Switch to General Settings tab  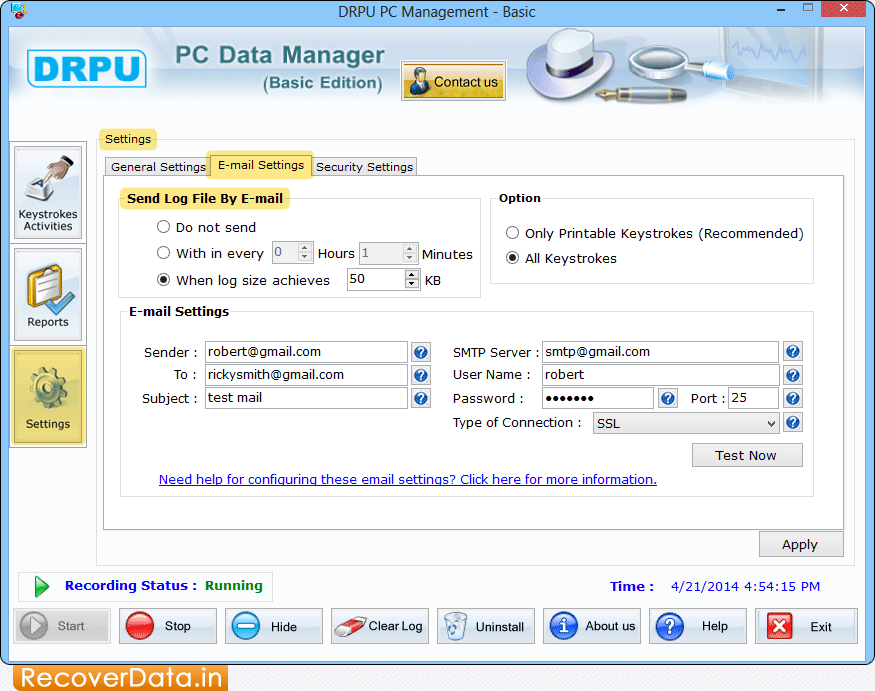158,167
